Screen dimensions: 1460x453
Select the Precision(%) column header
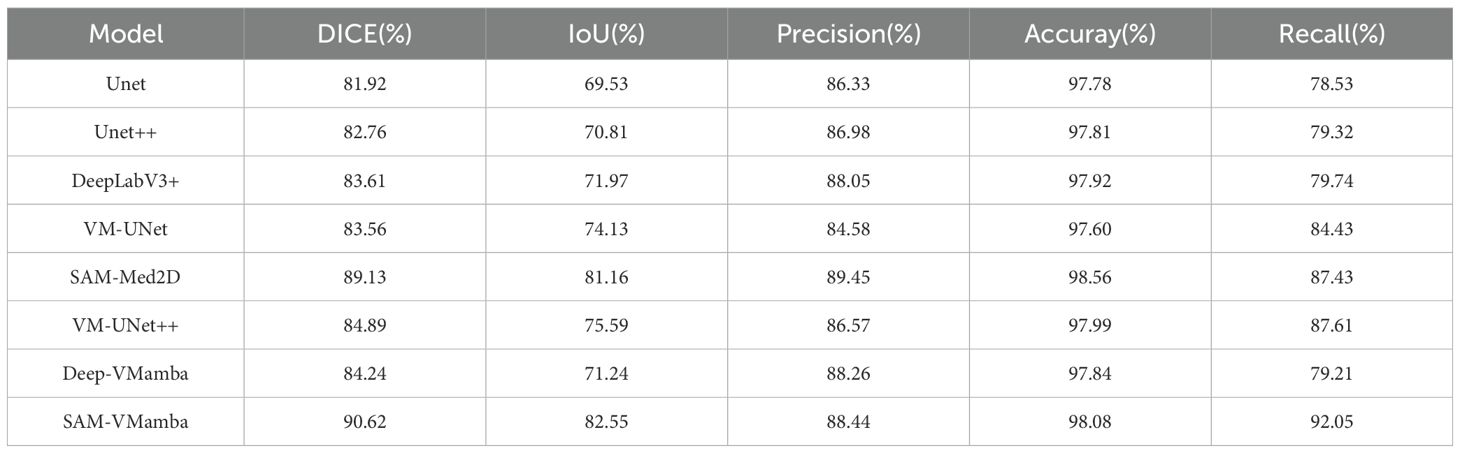pos(848,34)
